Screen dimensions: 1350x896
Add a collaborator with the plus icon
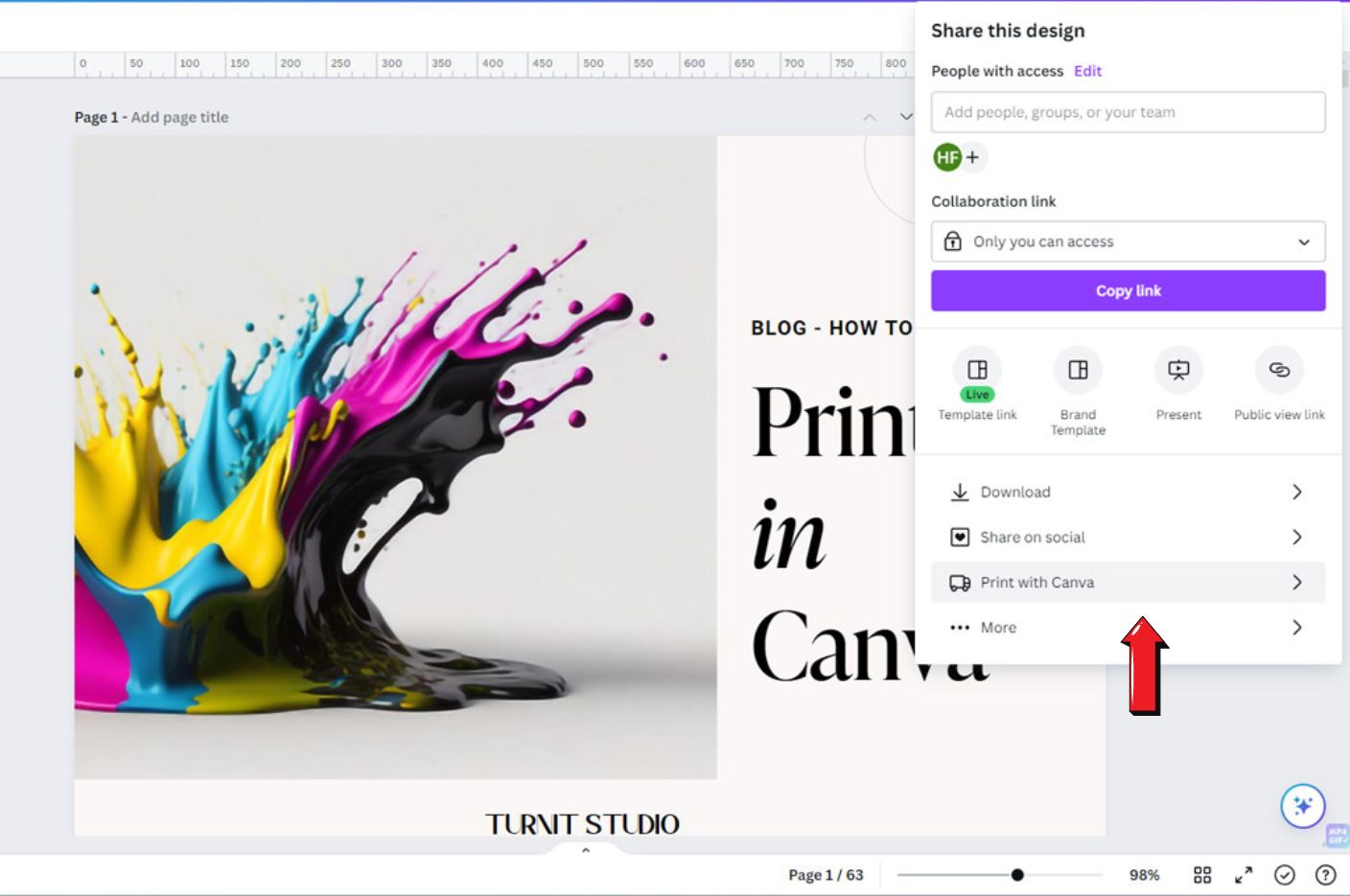tap(974, 156)
